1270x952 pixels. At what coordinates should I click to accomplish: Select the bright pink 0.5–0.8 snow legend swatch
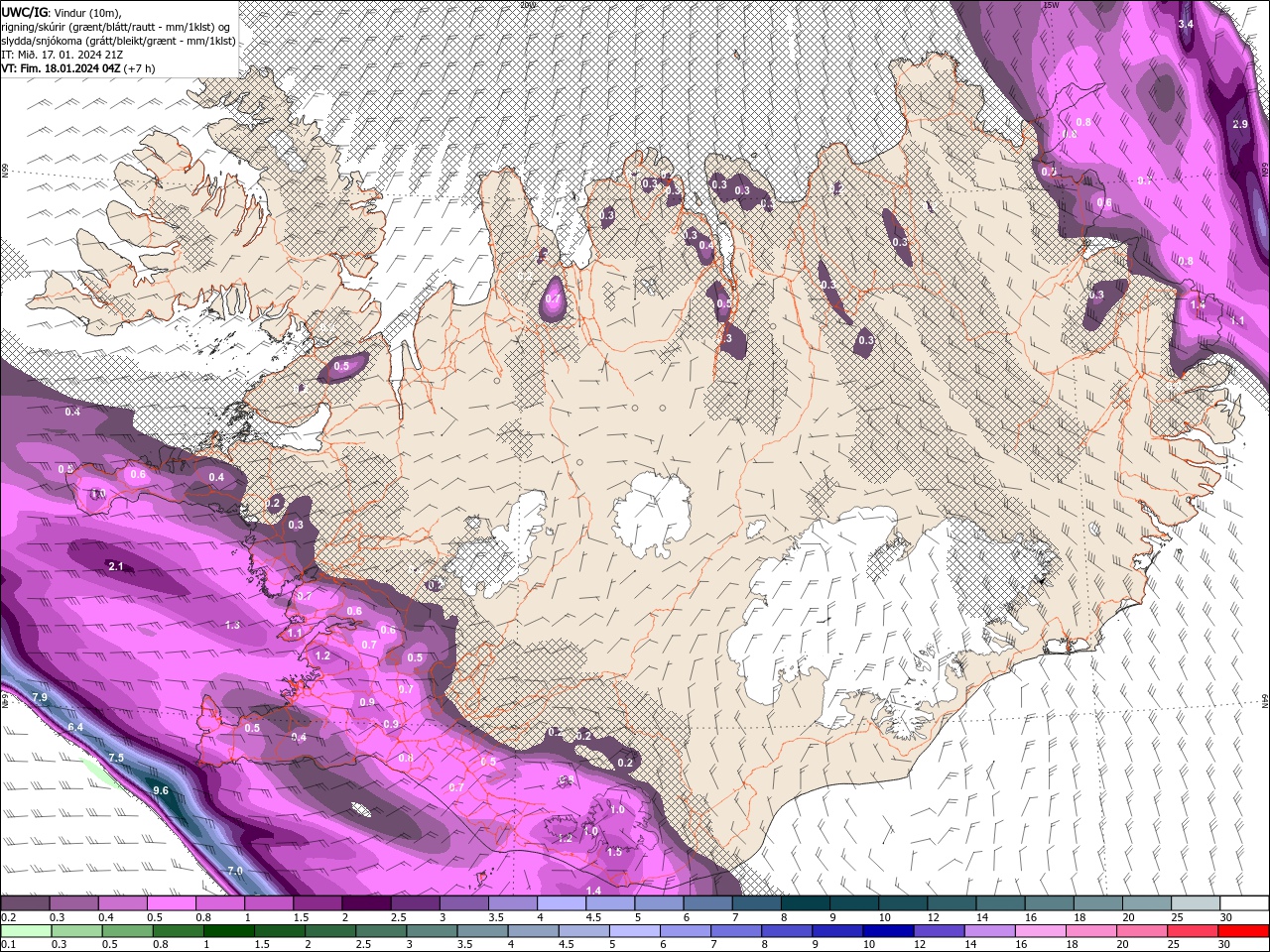(171, 903)
